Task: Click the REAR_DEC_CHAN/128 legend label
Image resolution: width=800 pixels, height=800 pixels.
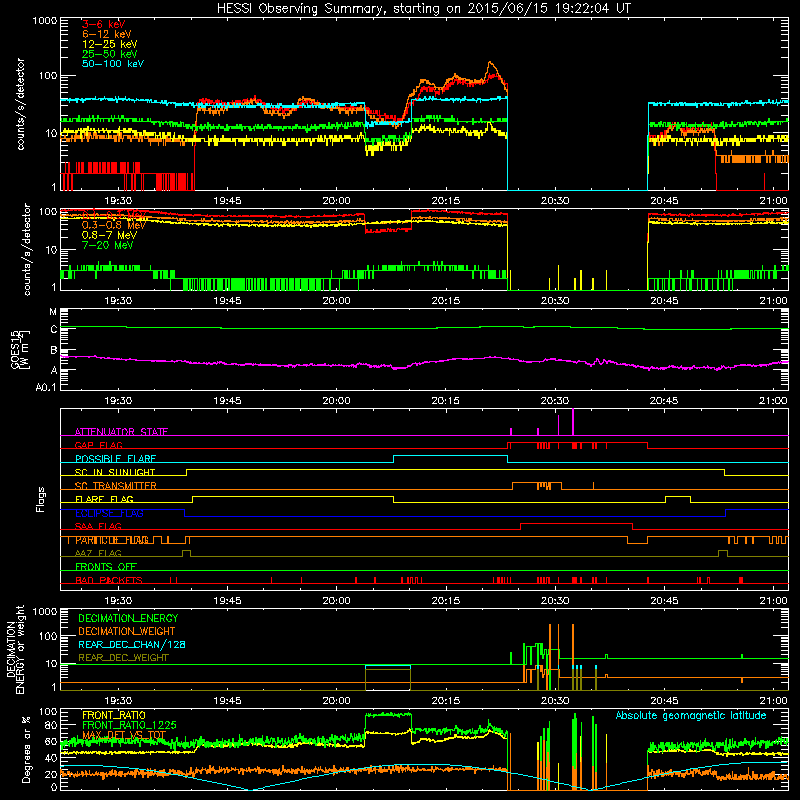Action: point(132,644)
